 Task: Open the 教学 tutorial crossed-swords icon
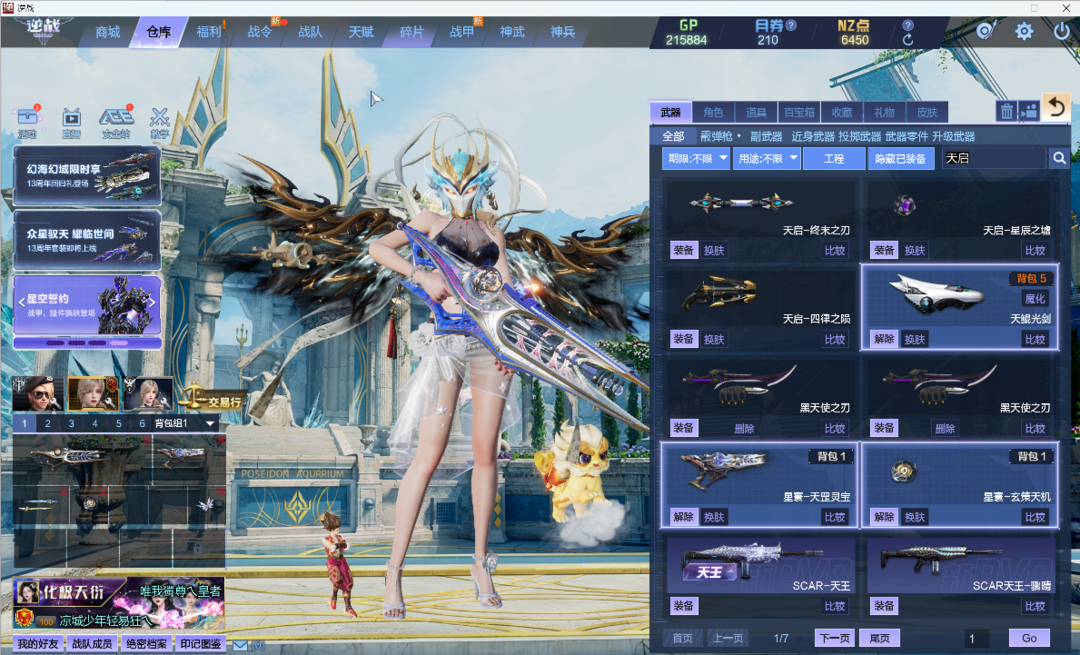point(159,118)
